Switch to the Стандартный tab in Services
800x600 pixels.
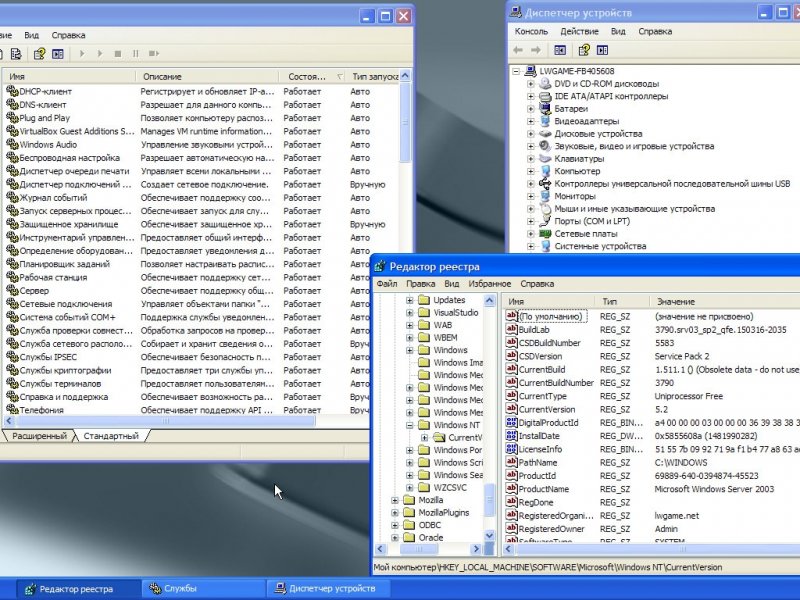[111, 436]
